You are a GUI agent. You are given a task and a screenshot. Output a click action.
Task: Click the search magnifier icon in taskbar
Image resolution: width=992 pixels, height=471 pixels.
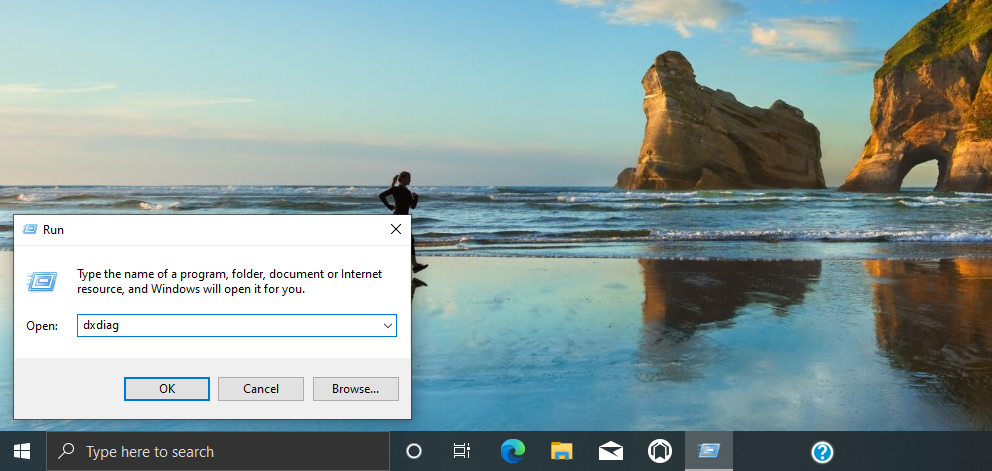[x=65, y=451]
